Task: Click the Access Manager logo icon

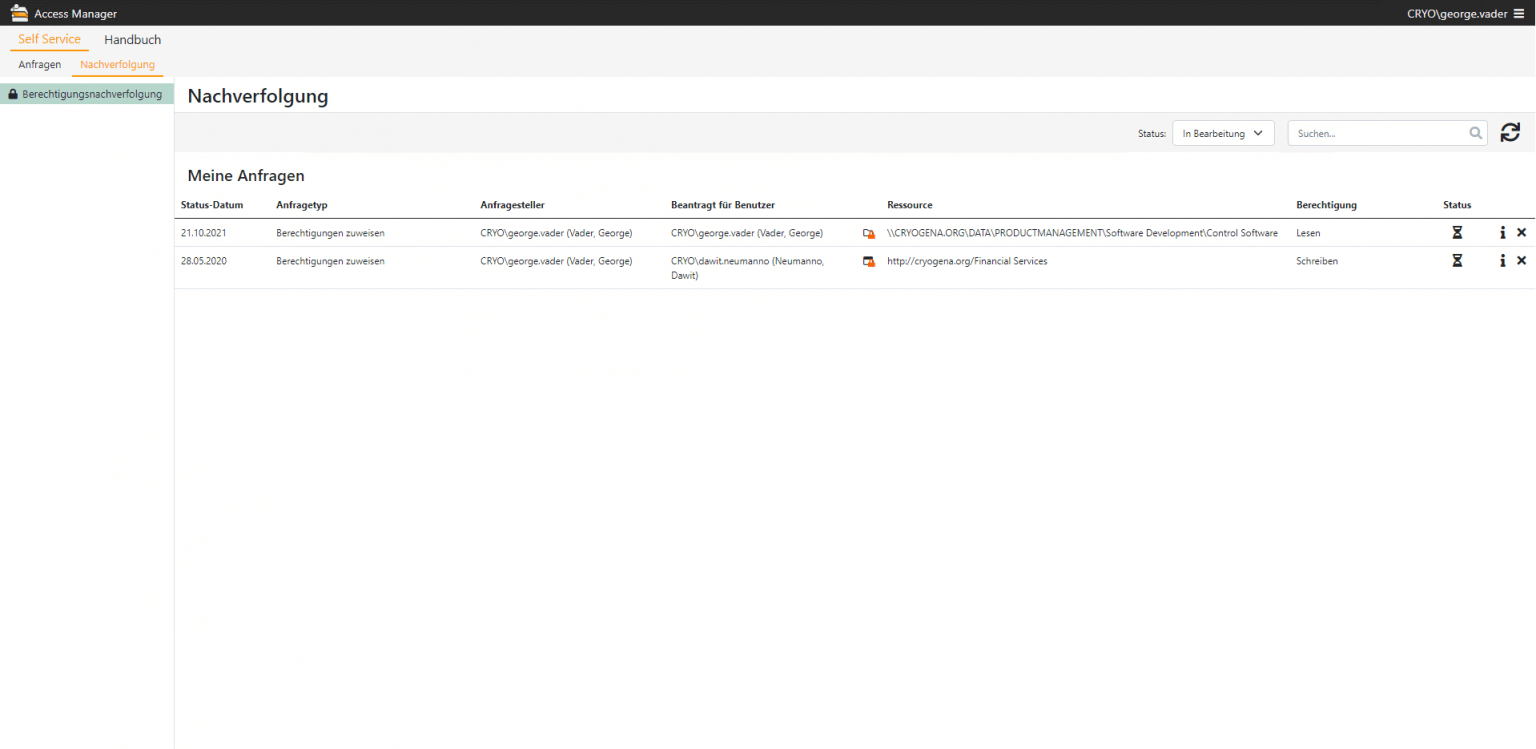Action: click(19, 13)
